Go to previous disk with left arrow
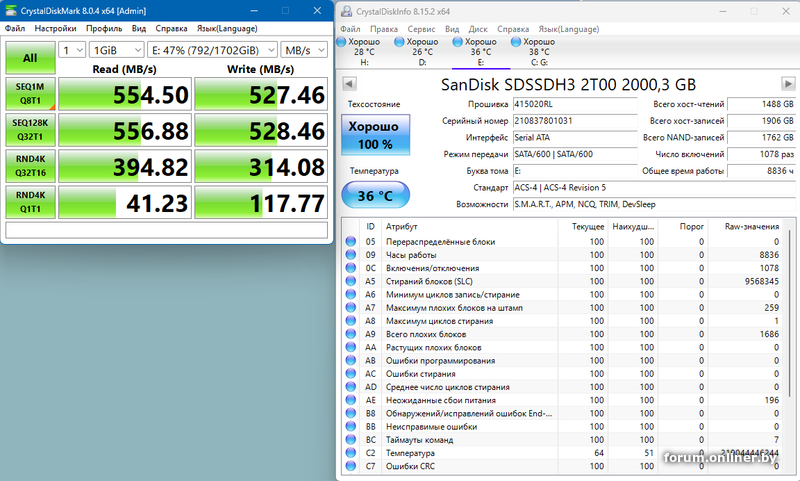The height and width of the screenshot is (481, 800). click(x=349, y=85)
